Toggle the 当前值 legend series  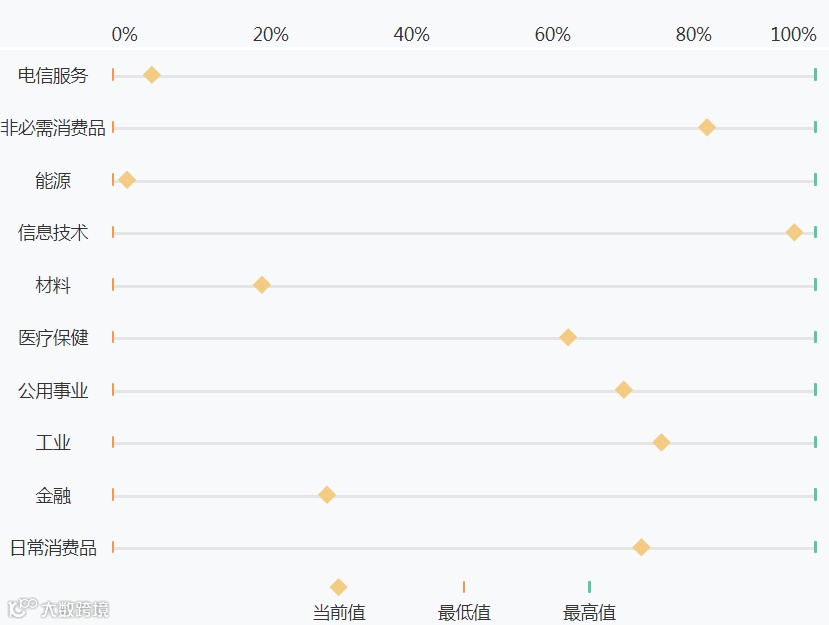coord(339,599)
